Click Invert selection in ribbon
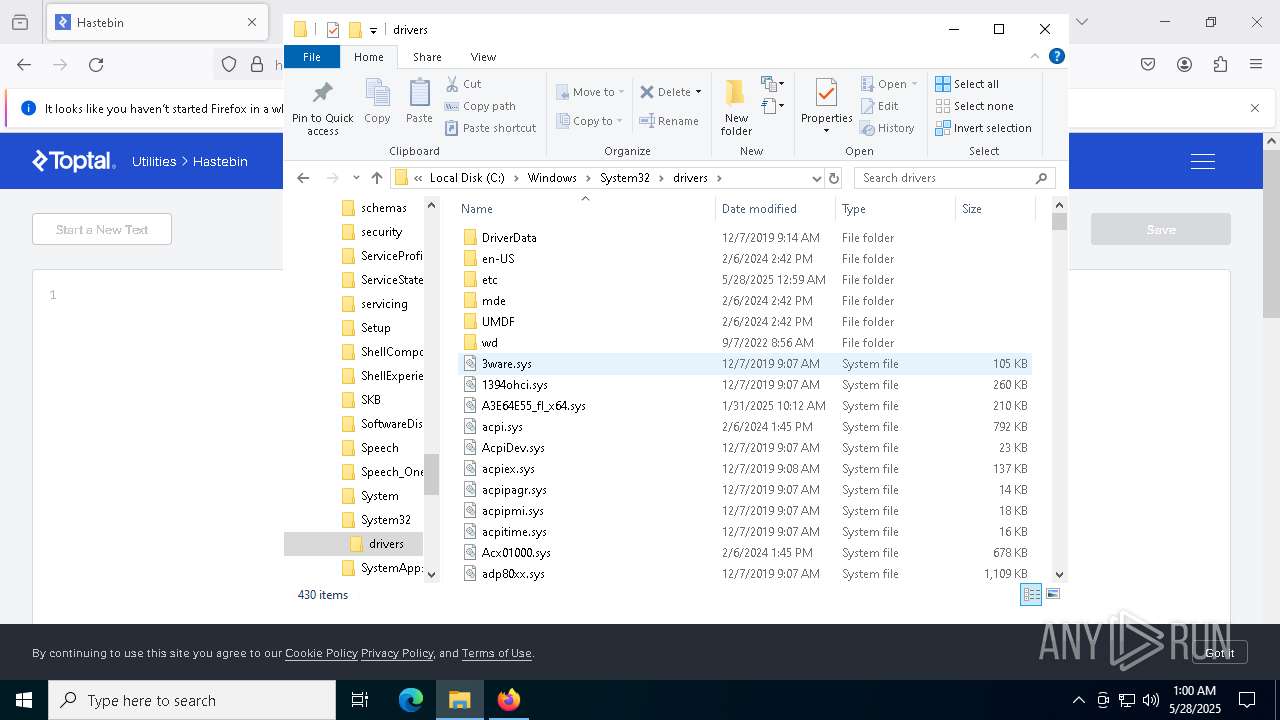Screen dimensions: 1280x720 click(x=984, y=128)
